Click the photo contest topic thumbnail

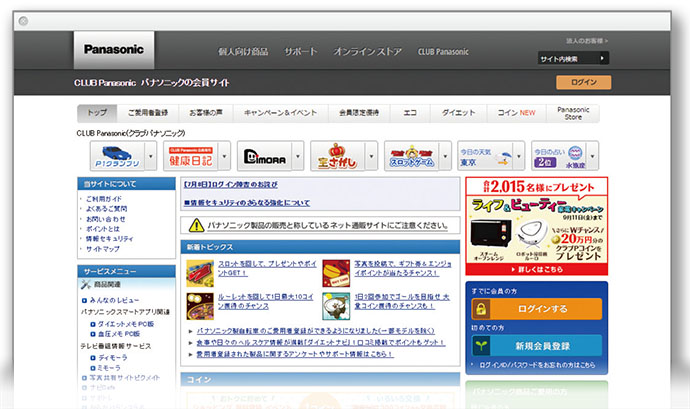click(x=336, y=273)
